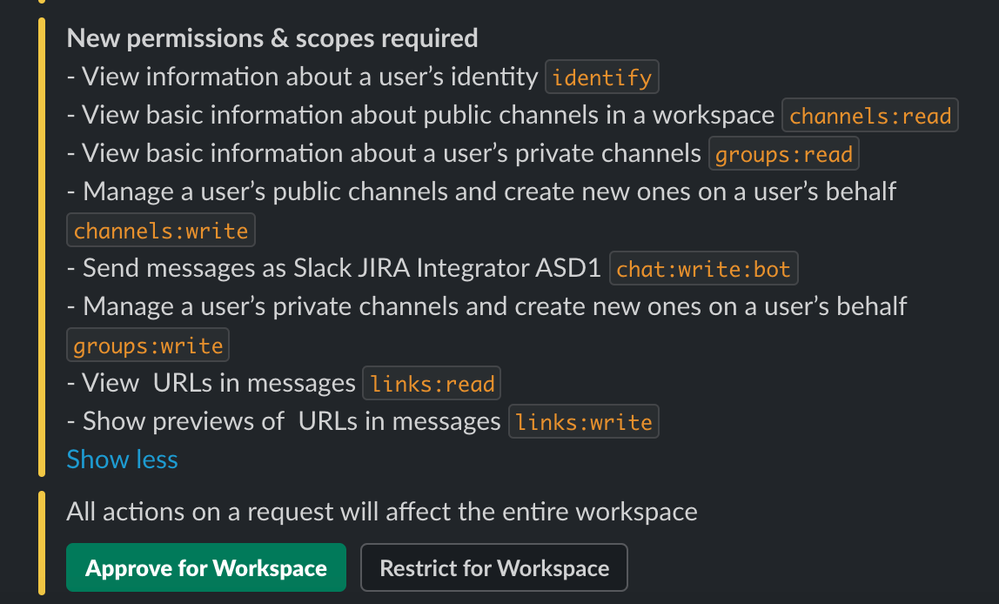Select the links:write scope tag

(x=584, y=421)
